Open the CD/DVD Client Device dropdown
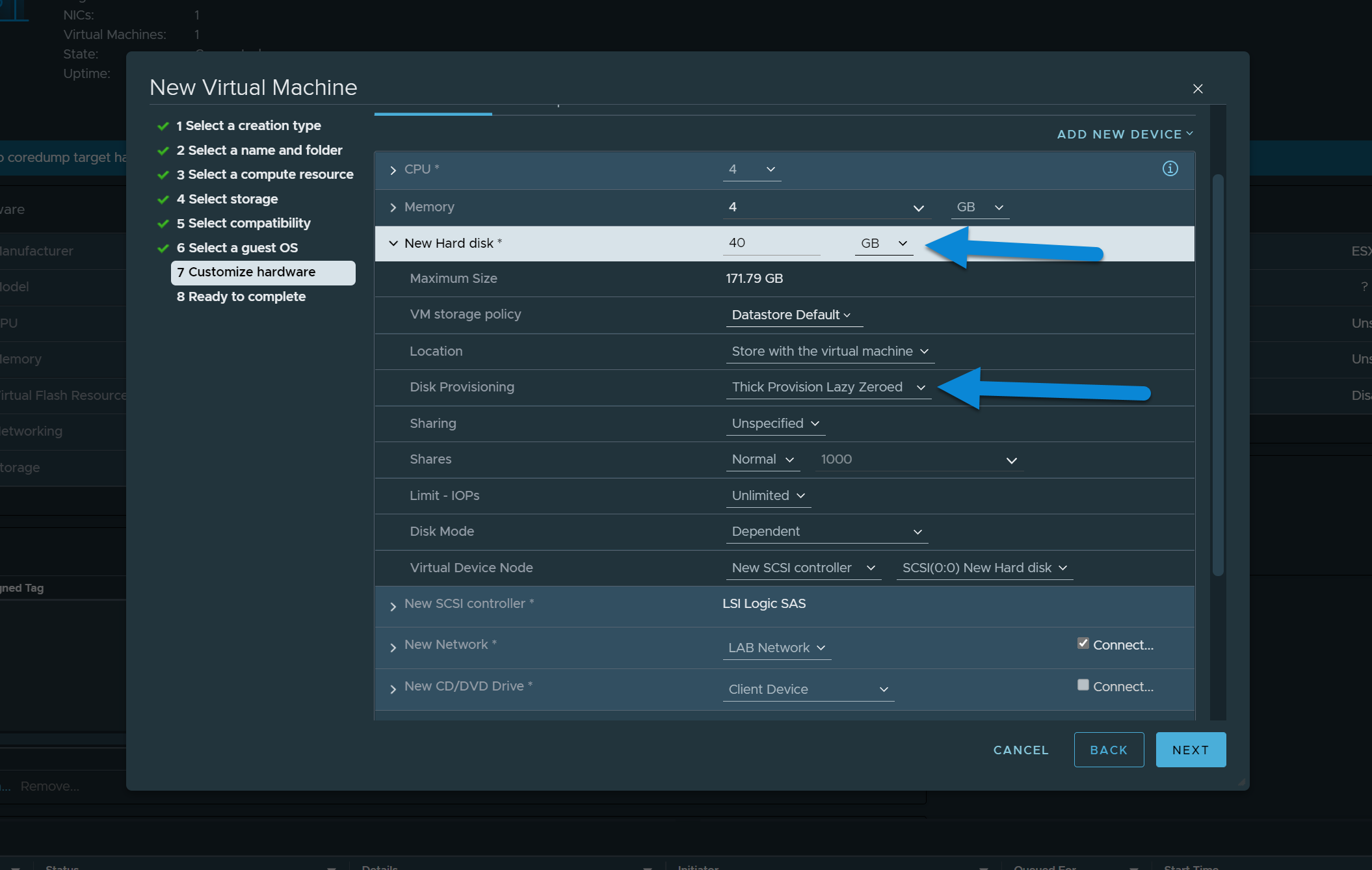Screen dimensions: 1372x870 click(808, 690)
